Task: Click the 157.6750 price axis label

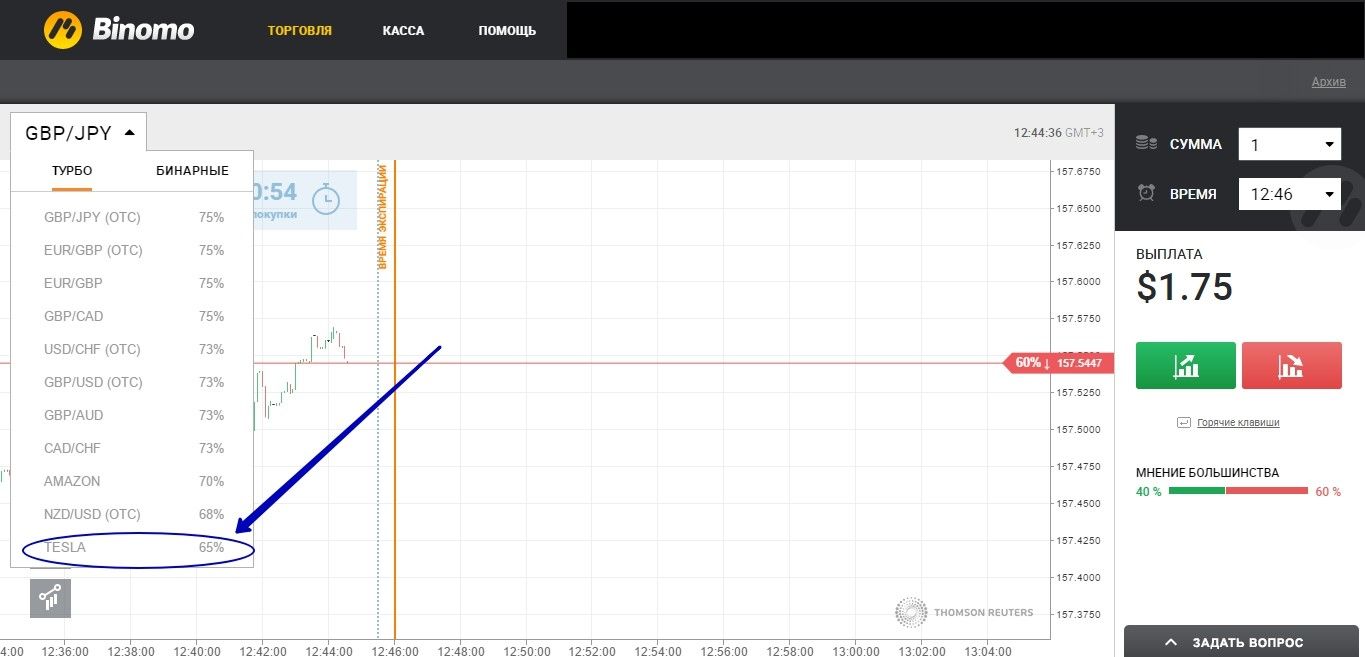Action: coord(1078,171)
